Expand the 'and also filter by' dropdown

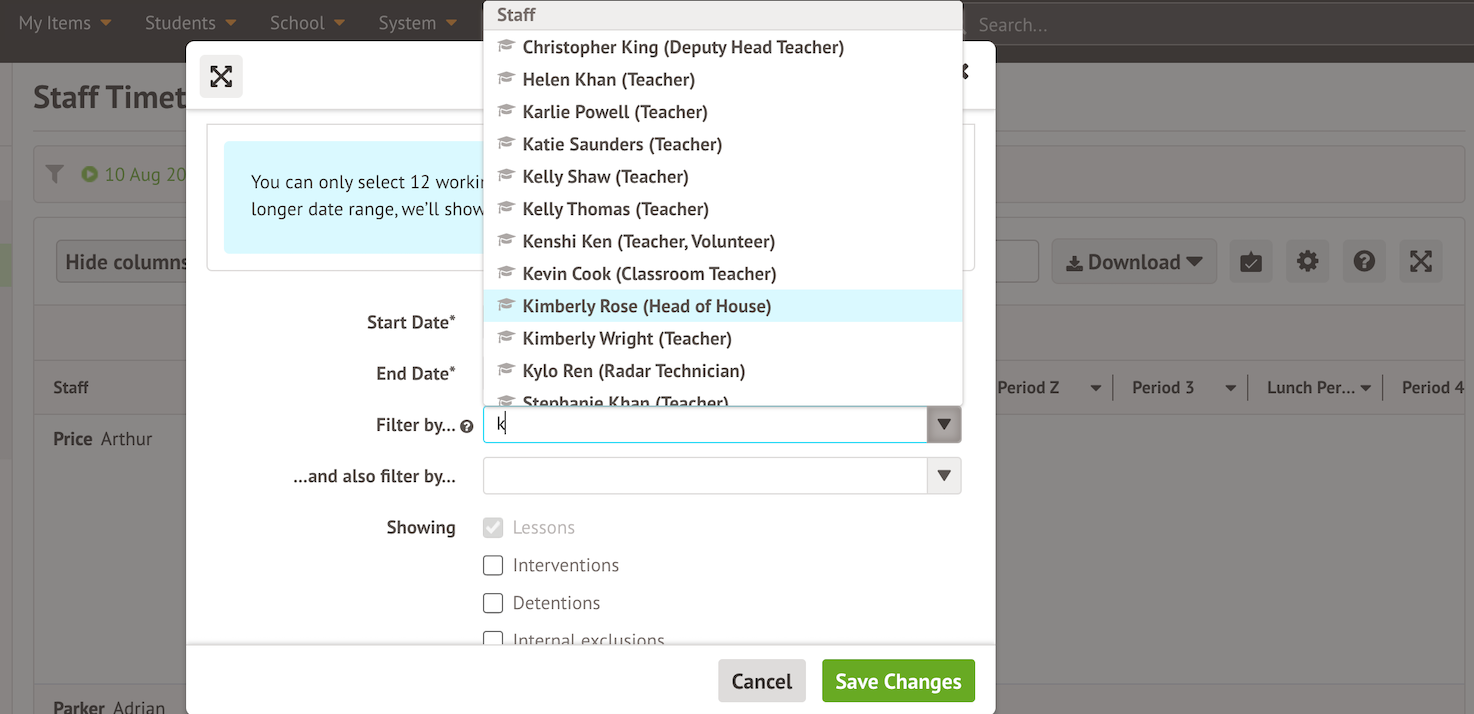click(x=943, y=476)
